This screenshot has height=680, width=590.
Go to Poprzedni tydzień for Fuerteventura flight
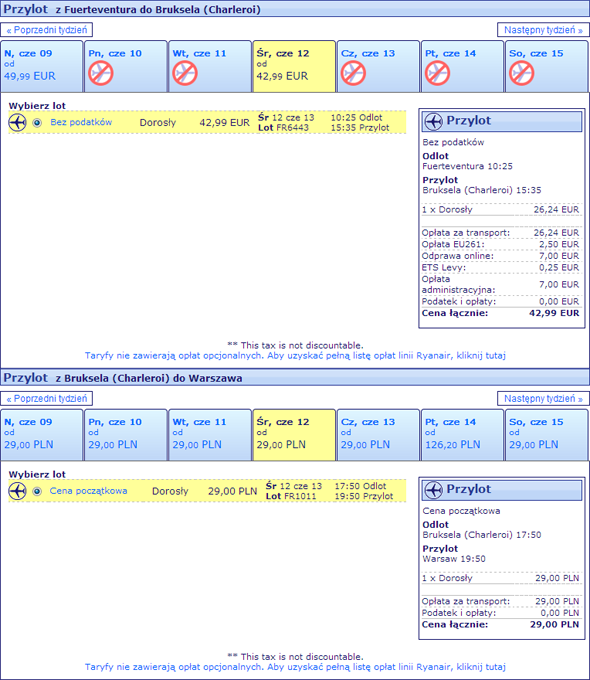pos(46,30)
